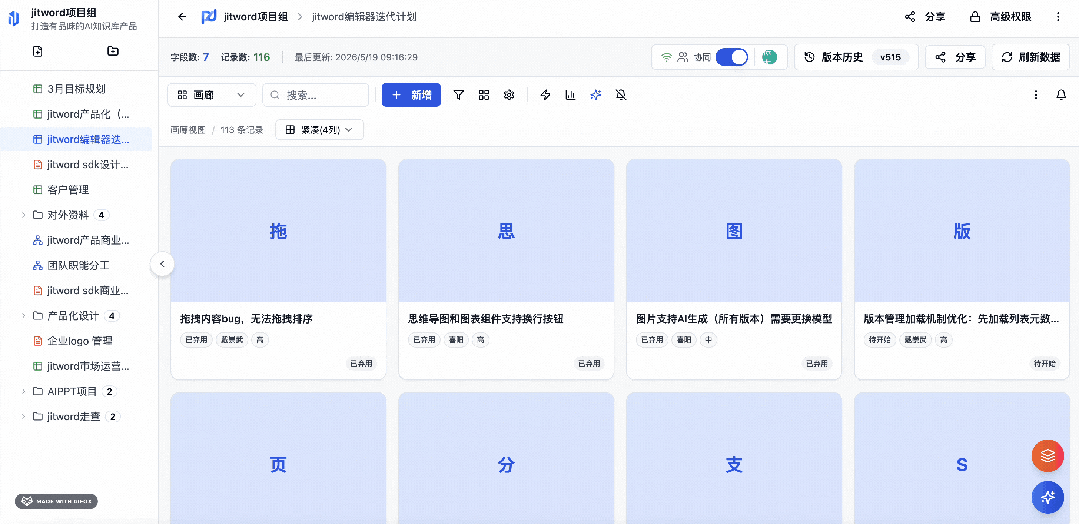Click the AI sparkle toolbar icon
This screenshot has height=524, width=1079.
click(596, 95)
